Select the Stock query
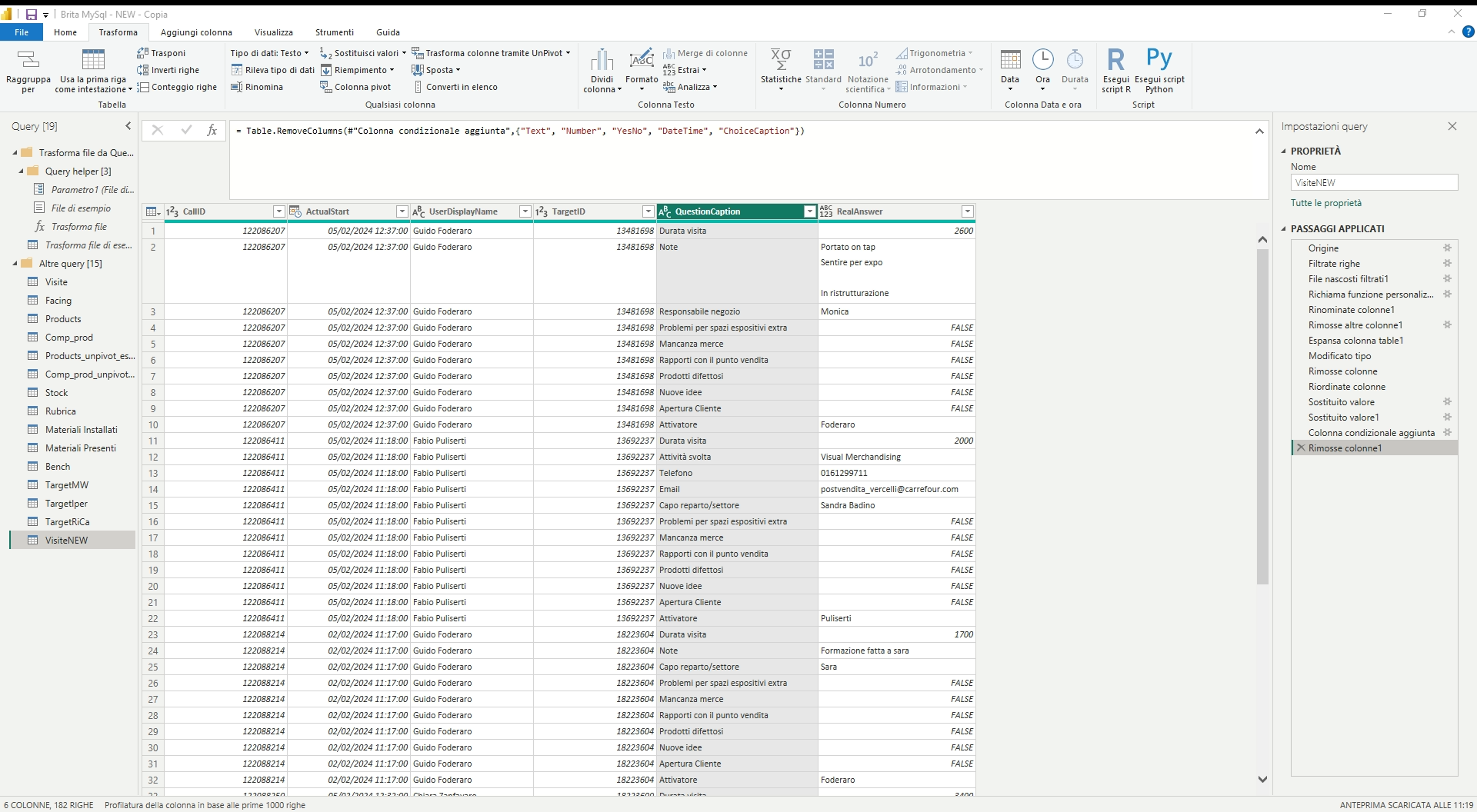 [x=56, y=393]
